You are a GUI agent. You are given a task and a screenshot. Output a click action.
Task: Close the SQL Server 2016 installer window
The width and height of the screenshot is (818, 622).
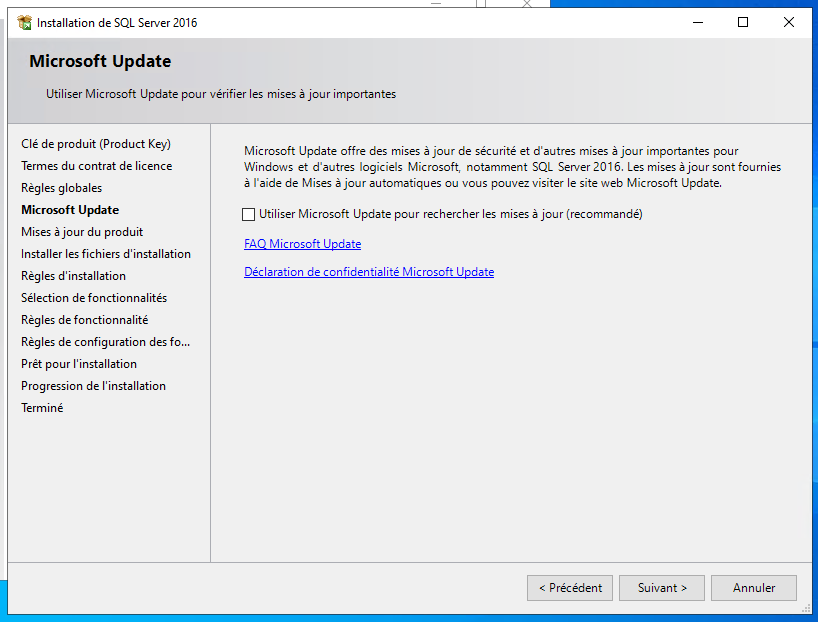click(789, 22)
